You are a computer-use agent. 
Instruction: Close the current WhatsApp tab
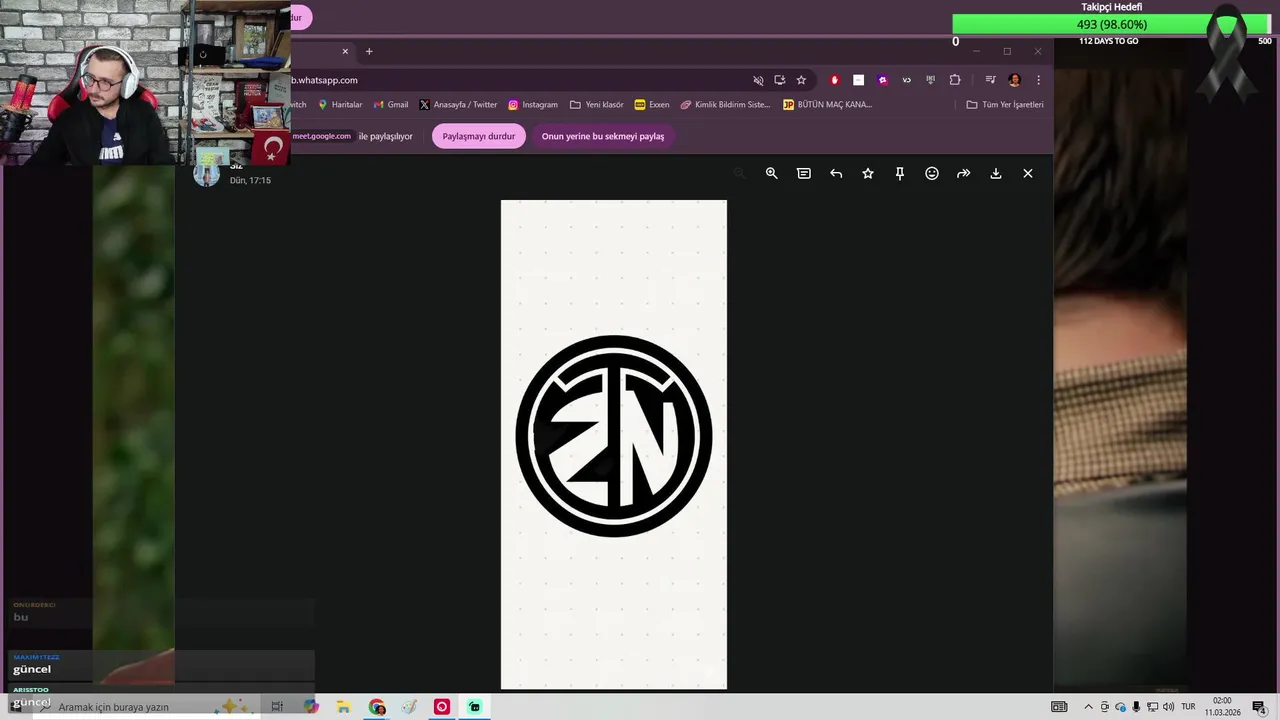click(345, 51)
